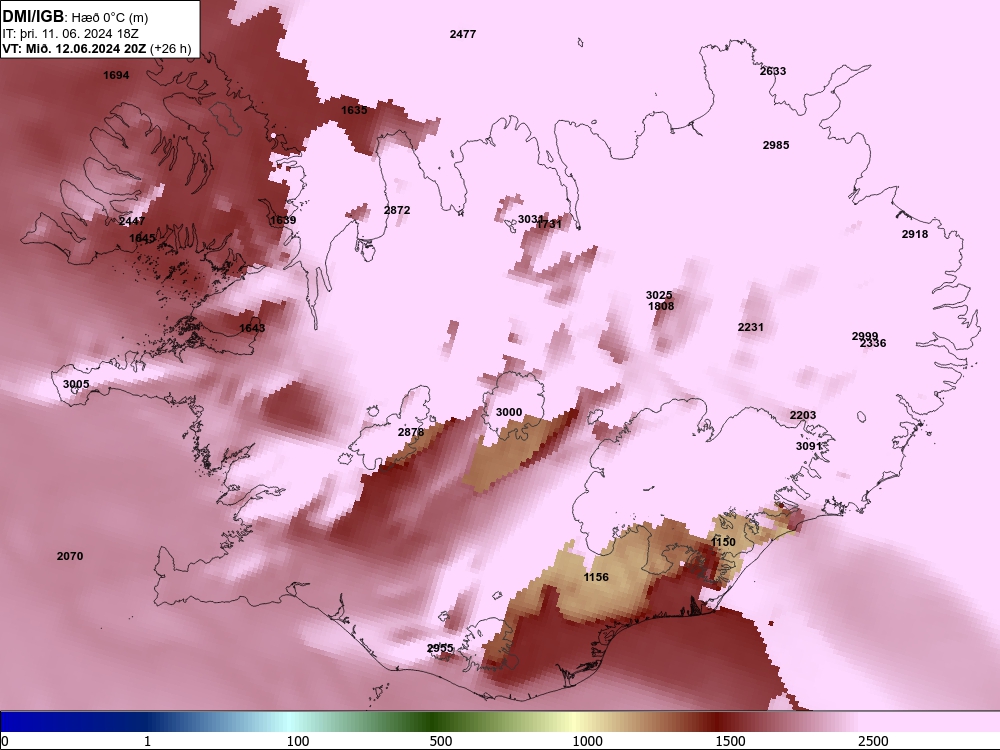Select the 100 tick on the legend
Viewport: 1000px width, 750px height.
click(298, 741)
